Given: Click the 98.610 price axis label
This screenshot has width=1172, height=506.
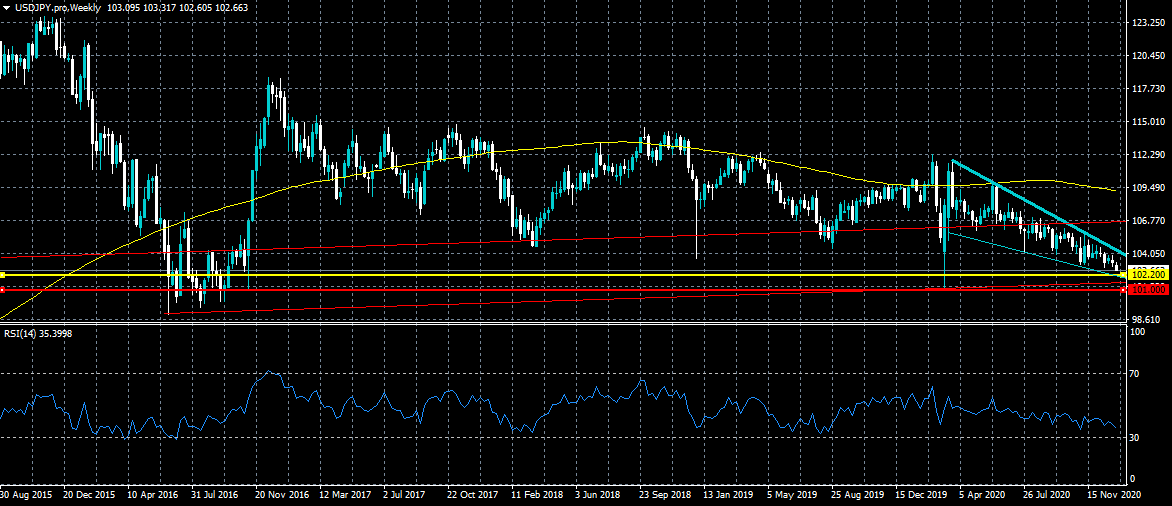Looking at the screenshot, I should point(1144,319).
